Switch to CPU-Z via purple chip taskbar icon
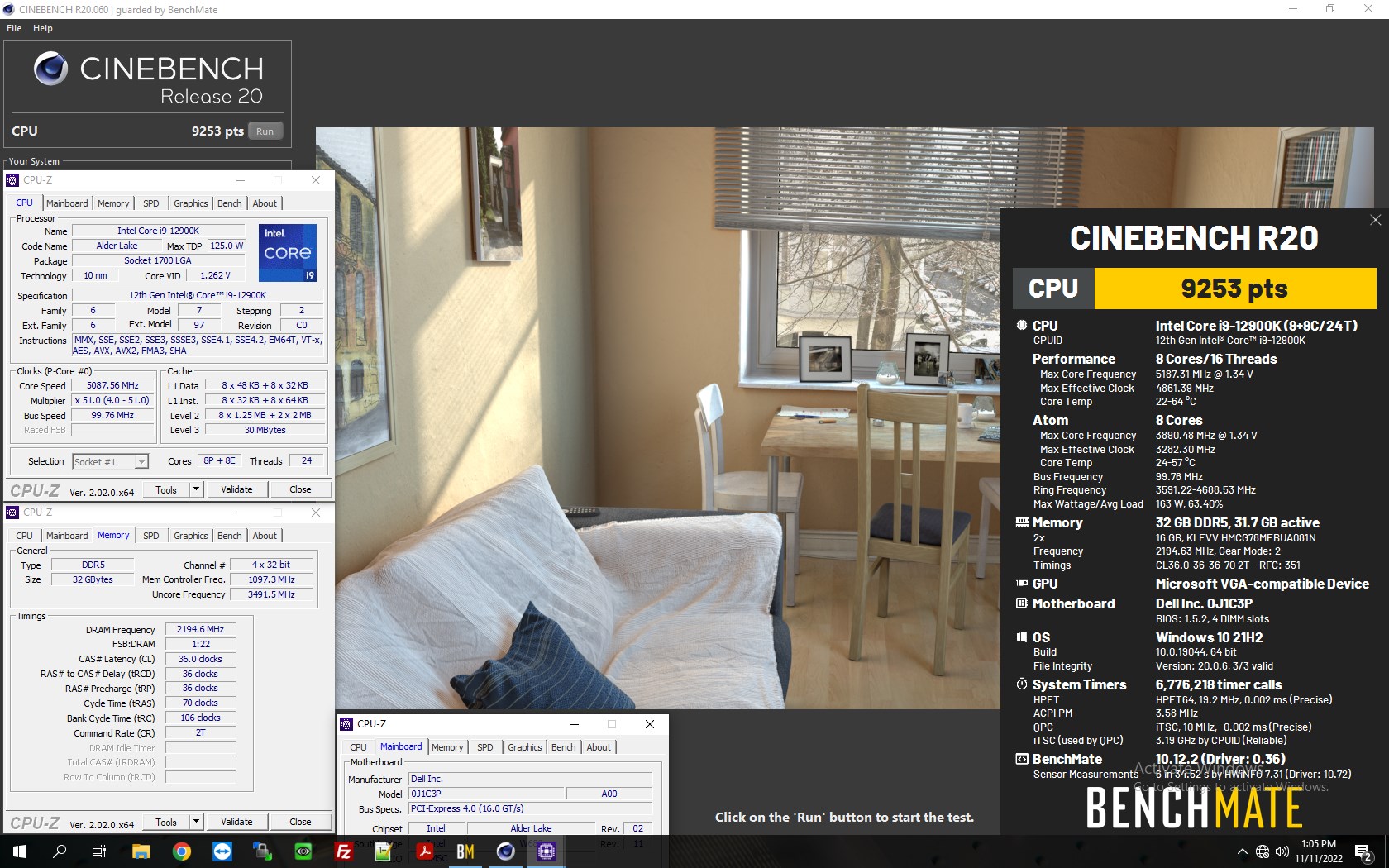The width and height of the screenshot is (1389, 868). click(x=546, y=851)
